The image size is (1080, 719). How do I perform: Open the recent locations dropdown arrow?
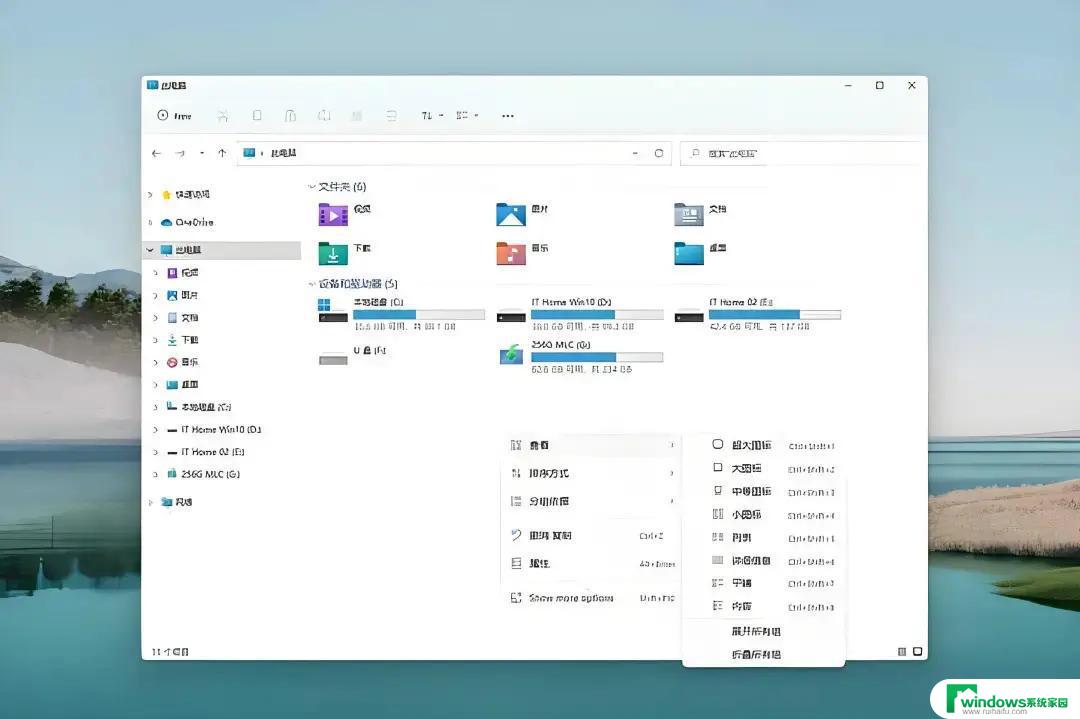coord(202,153)
